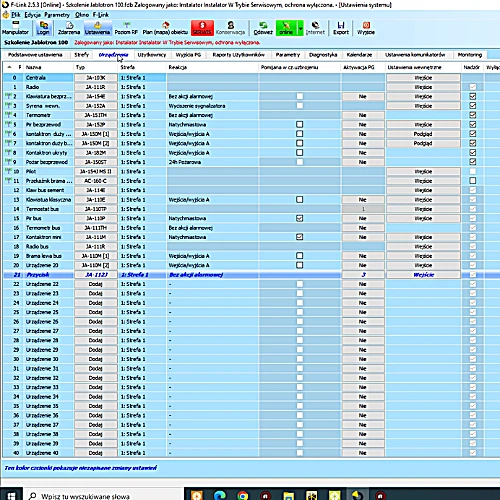This screenshot has width=500, height=500.
Task: Click the RF signal icon on row 5
Action: pos(8,124)
